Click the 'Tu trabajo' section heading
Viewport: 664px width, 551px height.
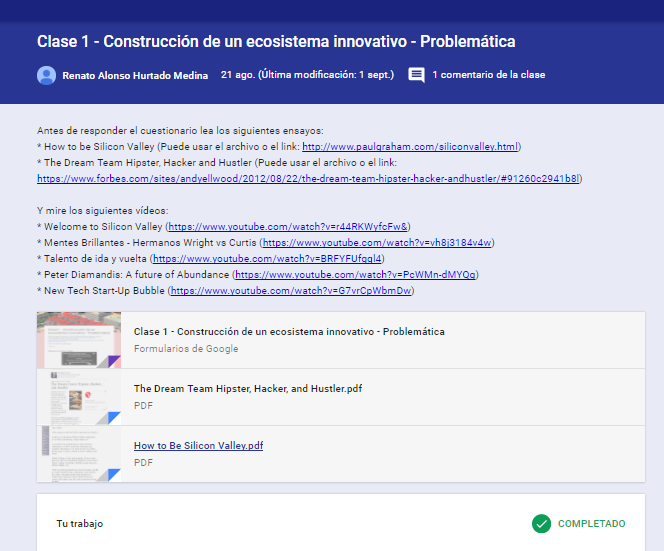(x=79, y=523)
